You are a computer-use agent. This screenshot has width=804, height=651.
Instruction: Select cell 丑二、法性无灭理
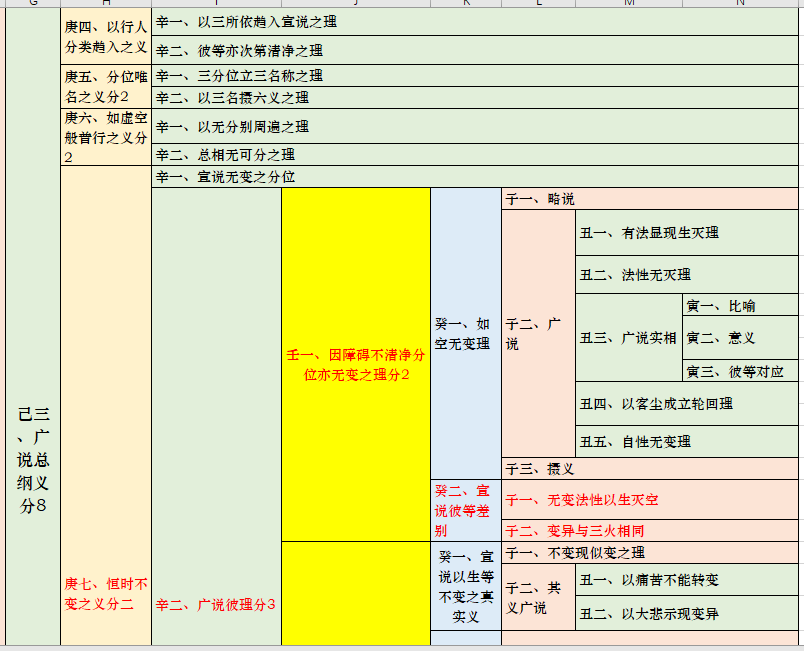[687, 275]
